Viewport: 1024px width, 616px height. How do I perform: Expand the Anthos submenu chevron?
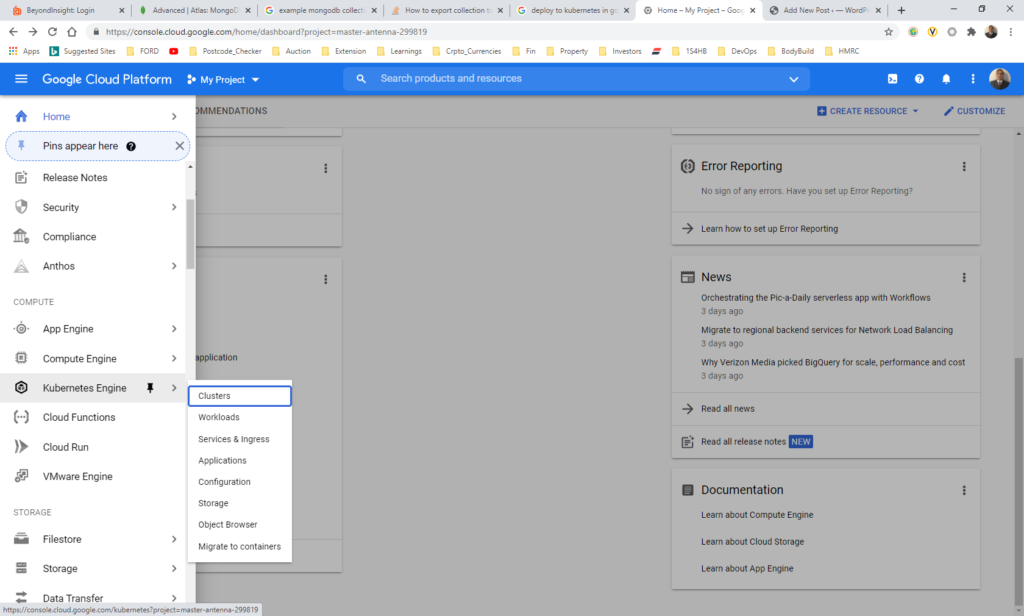(174, 266)
